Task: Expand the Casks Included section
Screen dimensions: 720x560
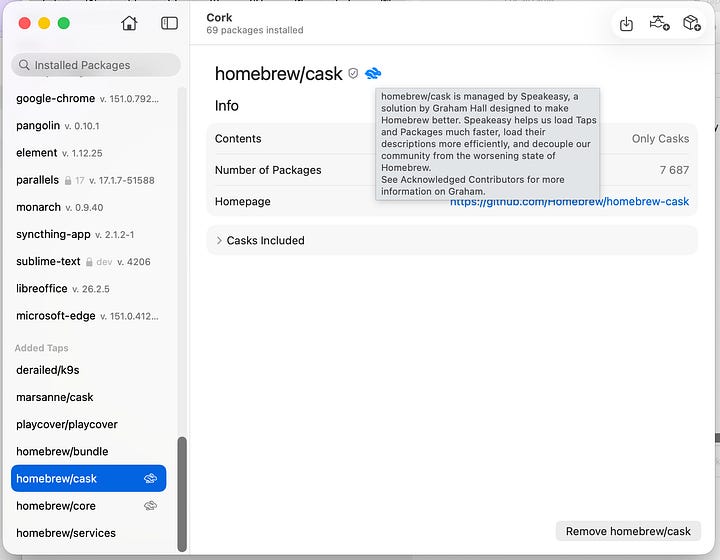Action: pos(219,241)
